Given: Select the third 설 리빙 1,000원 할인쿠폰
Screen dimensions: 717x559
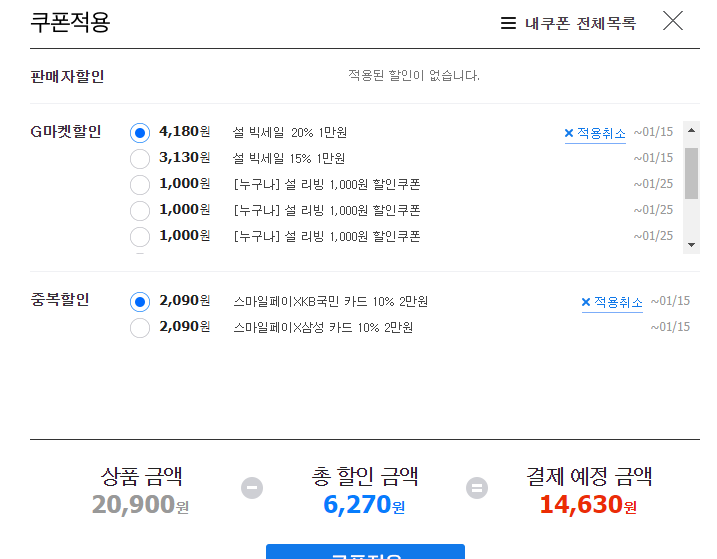Looking at the screenshot, I should pos(140,237).
